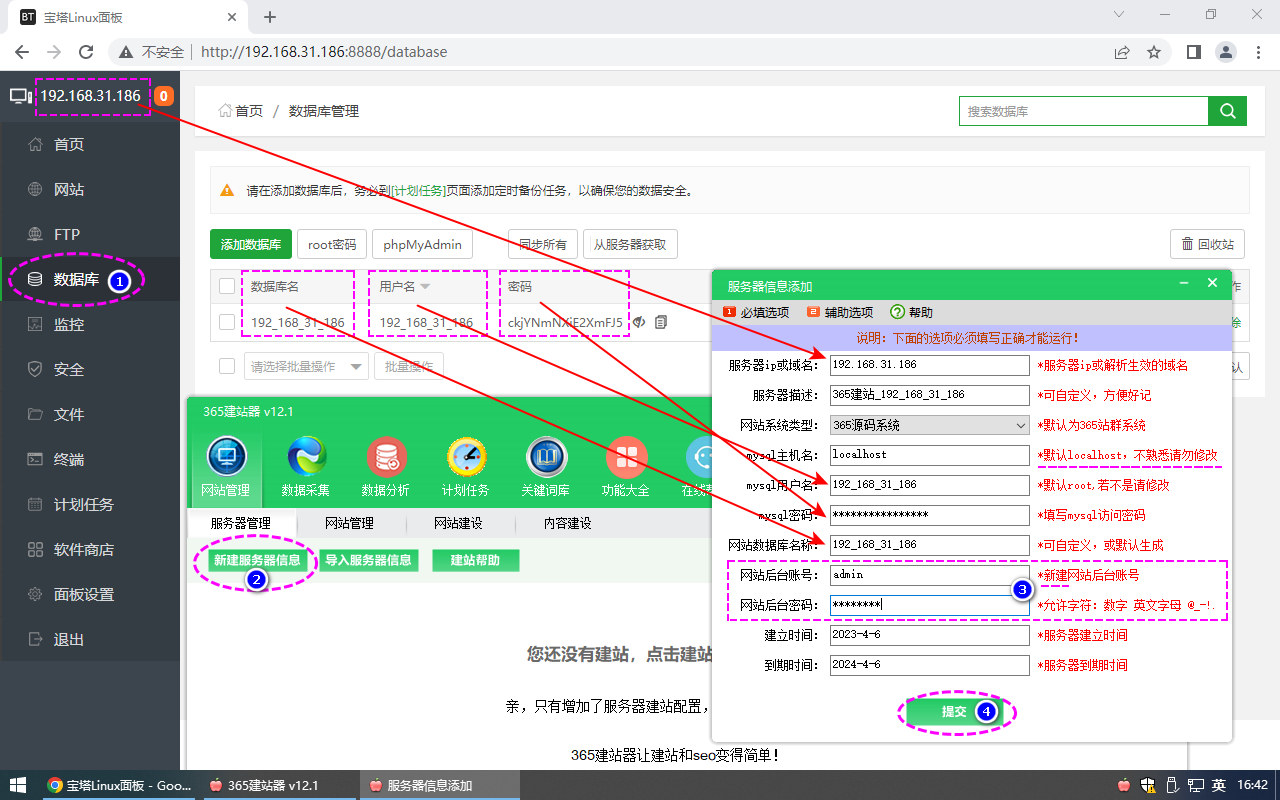Show the database password with the eye icon
Viewport: 1280px width, 800px height.
point(639,322)
